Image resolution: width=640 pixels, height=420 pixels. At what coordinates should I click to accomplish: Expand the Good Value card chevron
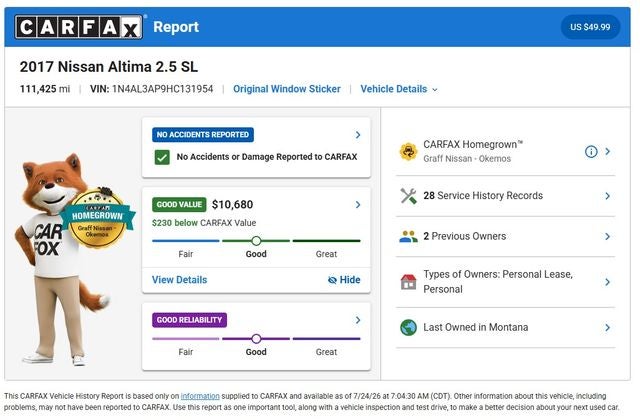(x=358, y=204)
